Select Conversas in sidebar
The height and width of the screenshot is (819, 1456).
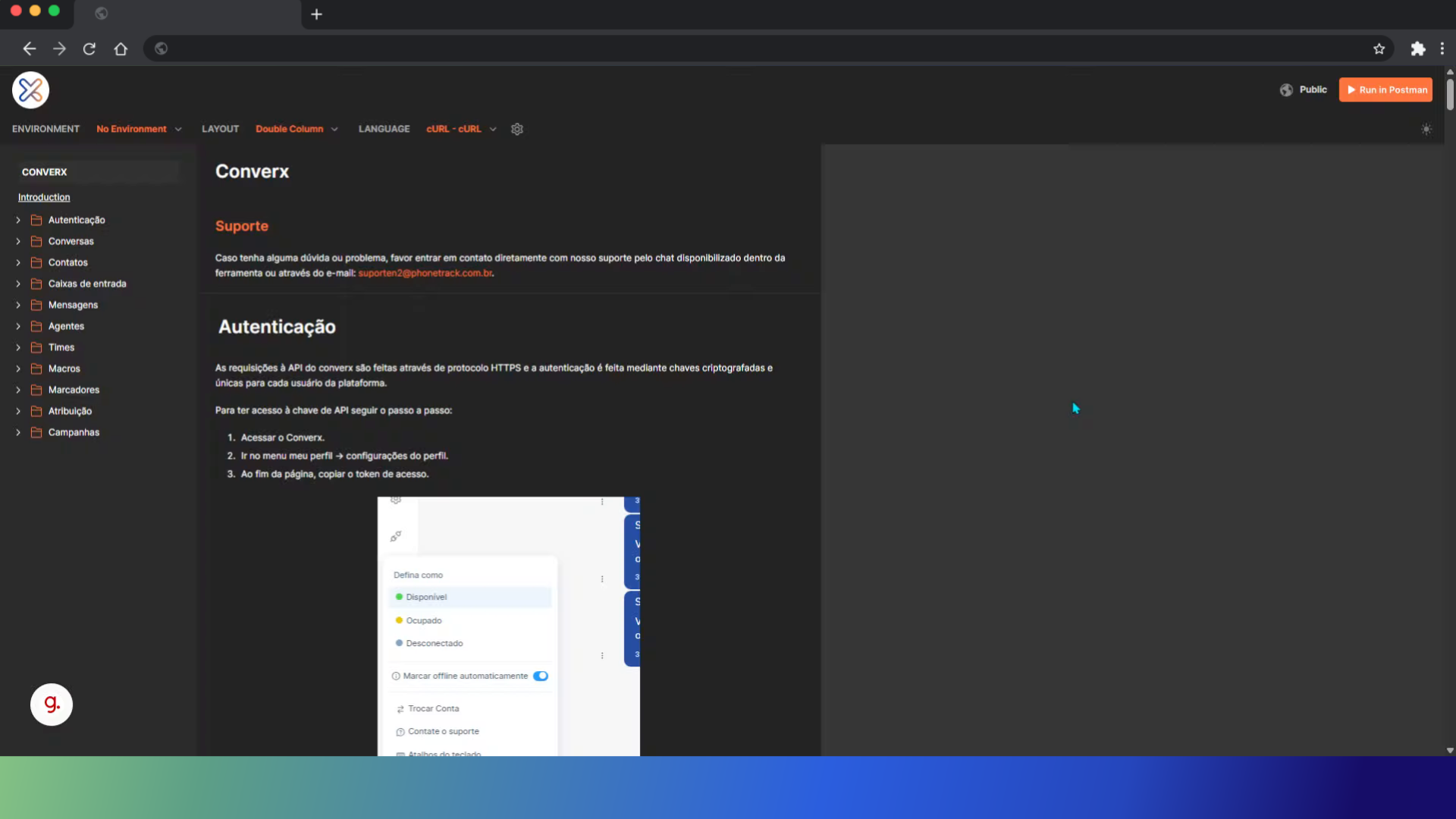(x=71, y=241)
